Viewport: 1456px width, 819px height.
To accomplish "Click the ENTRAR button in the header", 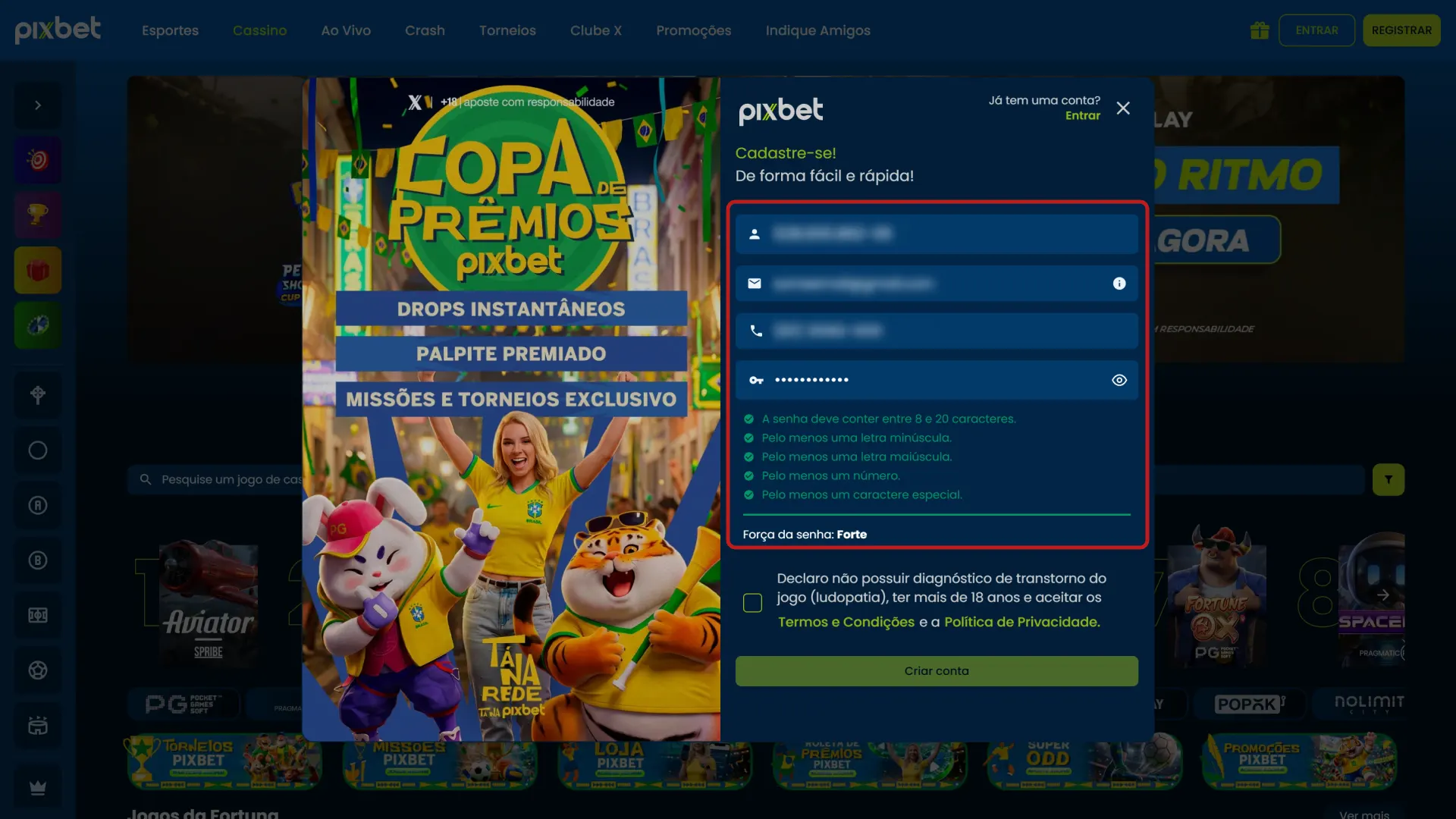I will [1316, 30].
